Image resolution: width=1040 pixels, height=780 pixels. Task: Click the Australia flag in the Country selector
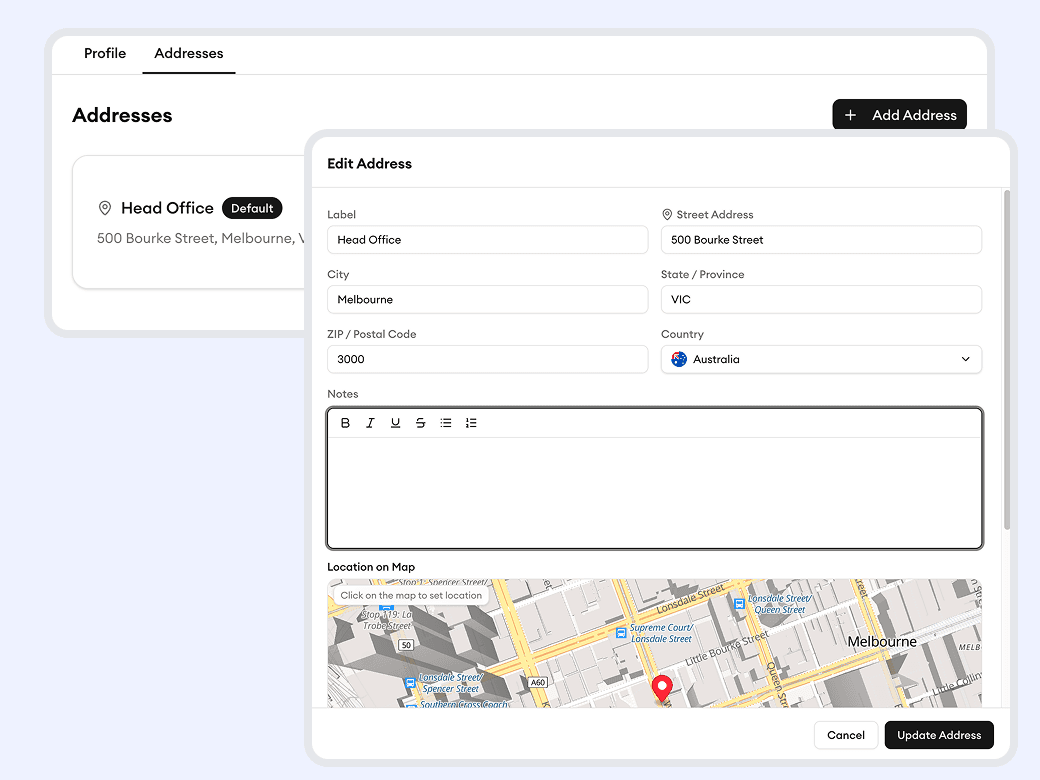pos(677,359)
